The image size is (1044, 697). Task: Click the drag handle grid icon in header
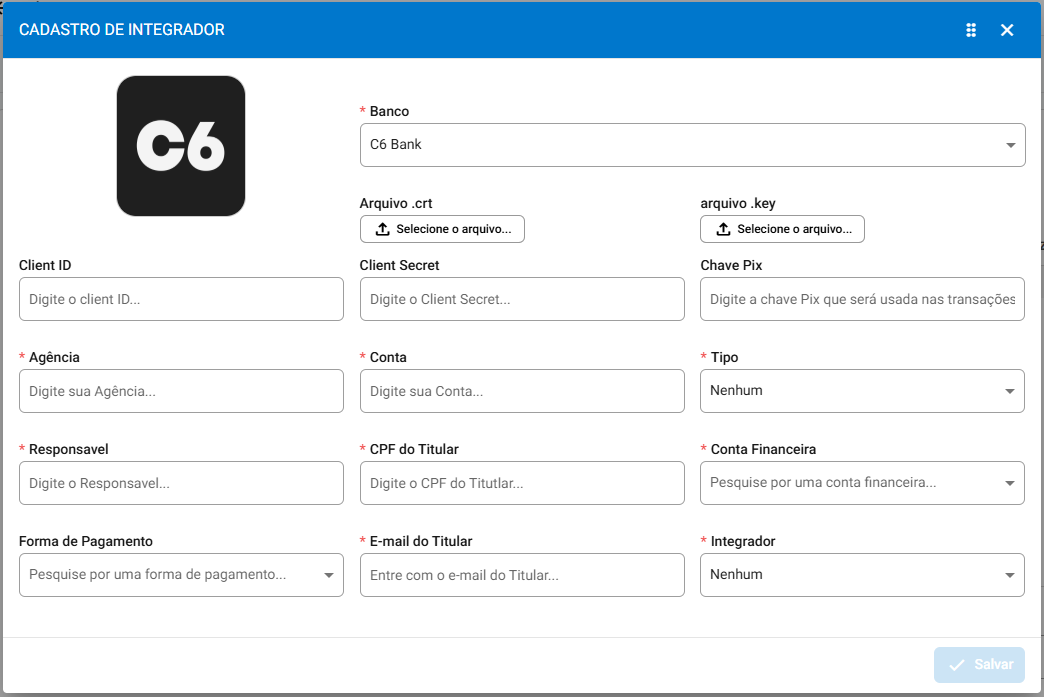(x=970, y=30)
